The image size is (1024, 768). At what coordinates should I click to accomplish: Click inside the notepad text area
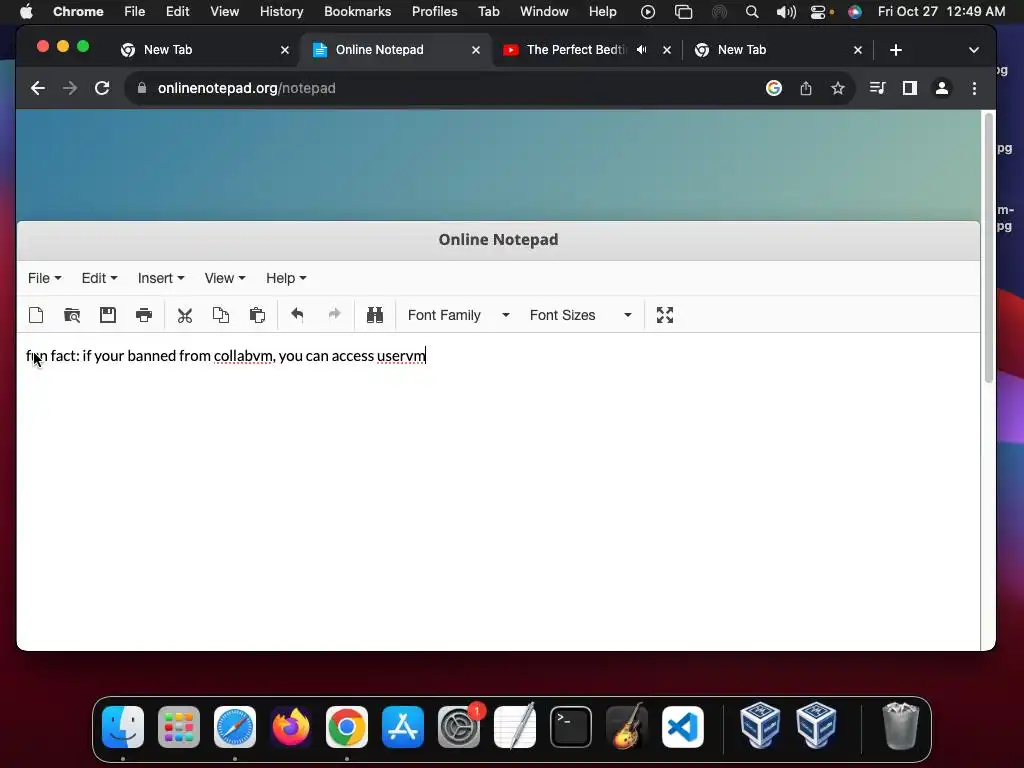coord(498,492)
